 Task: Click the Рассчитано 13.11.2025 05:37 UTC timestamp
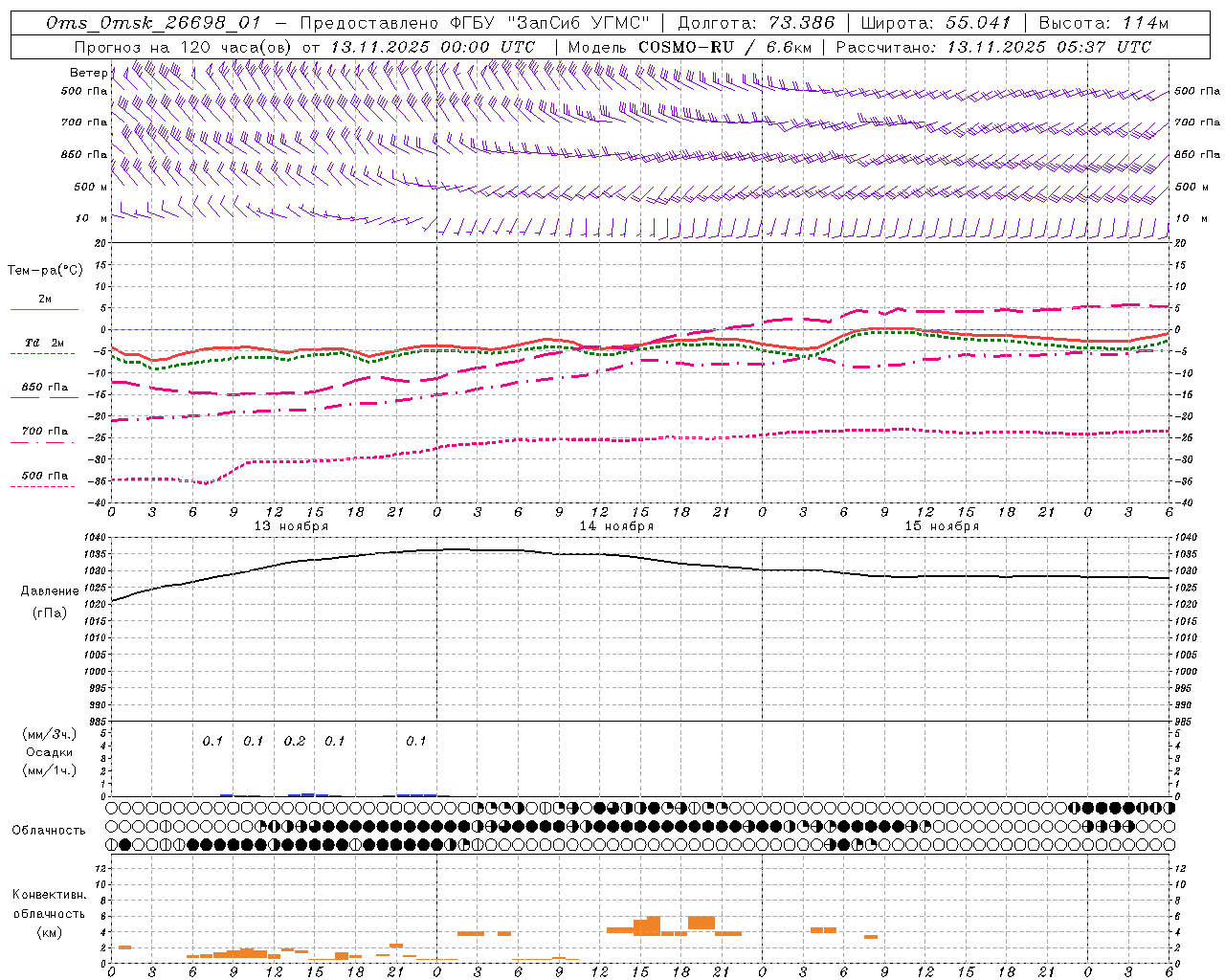click(x=993, y=47)
